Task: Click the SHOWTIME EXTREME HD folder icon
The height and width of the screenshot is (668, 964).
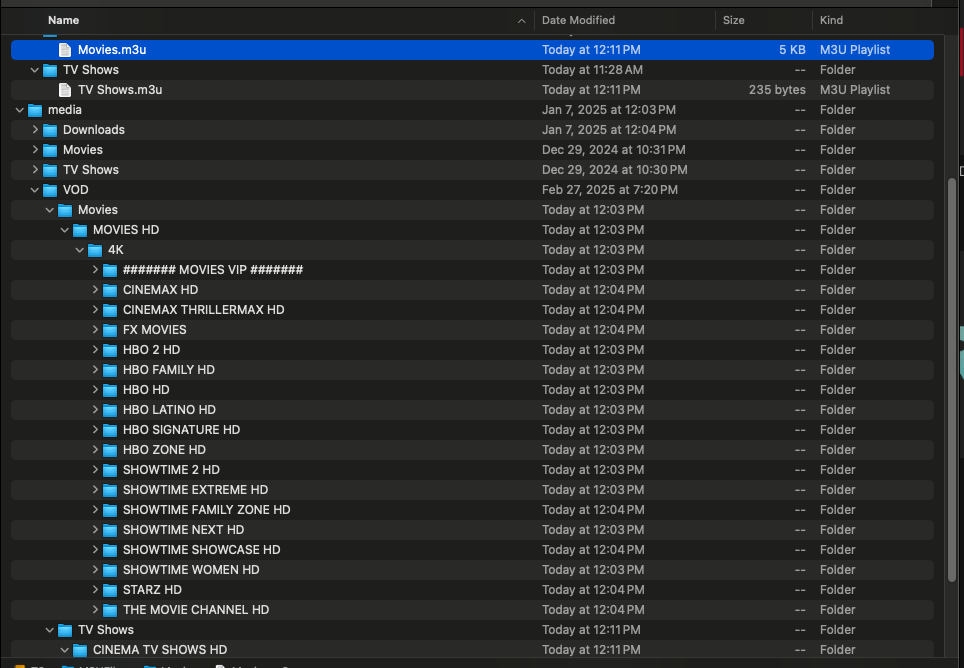Action: coord(110,490)
